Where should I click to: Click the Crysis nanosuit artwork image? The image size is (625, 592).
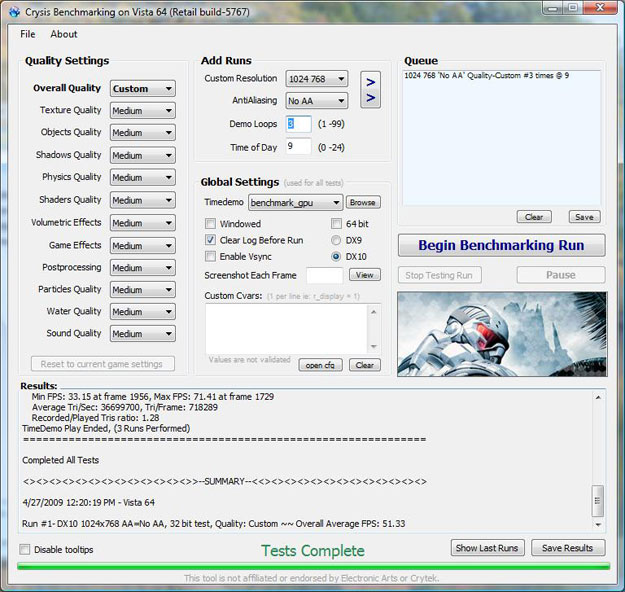[502, 334]
